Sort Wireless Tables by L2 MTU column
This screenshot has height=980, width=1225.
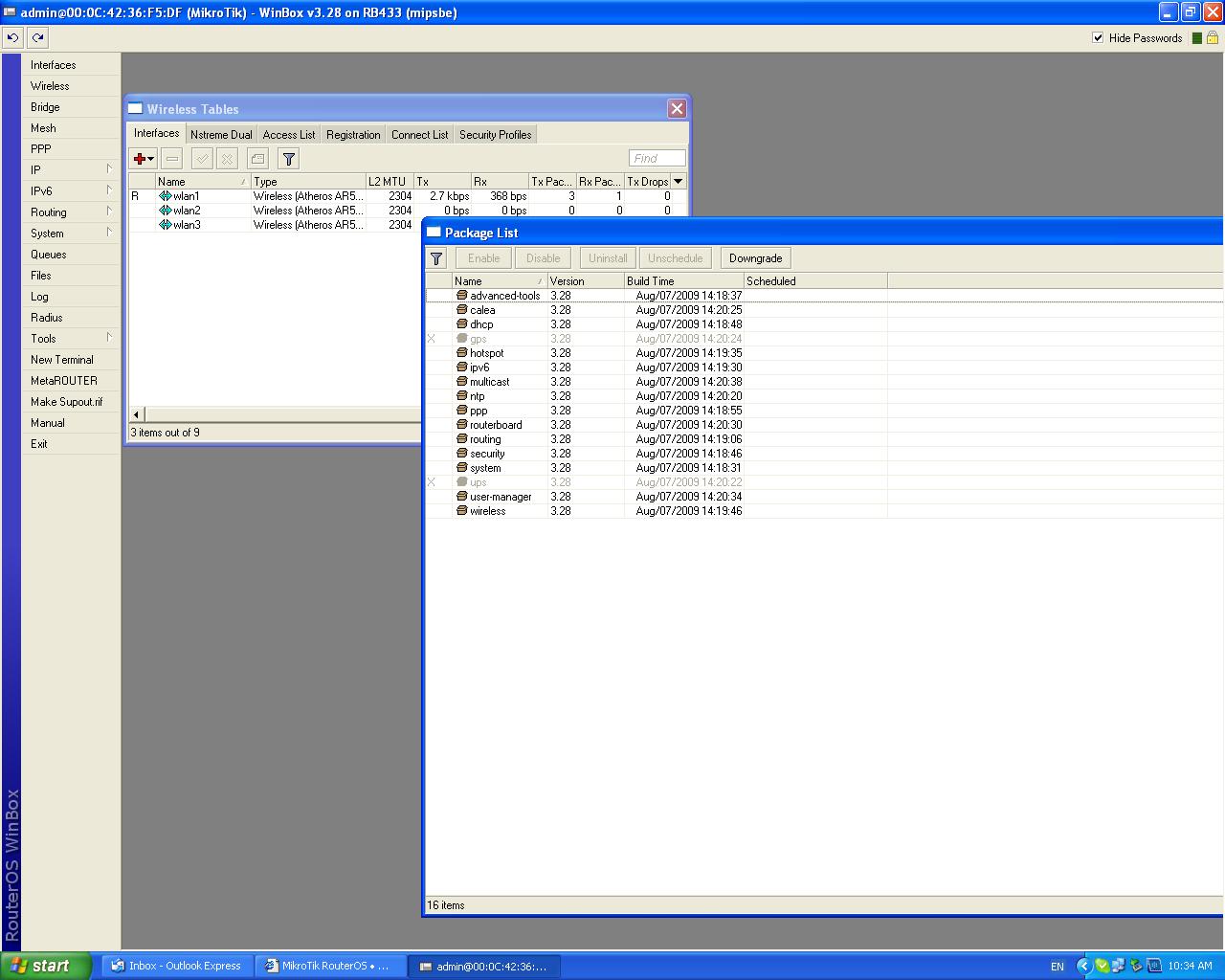coord(390,181)
